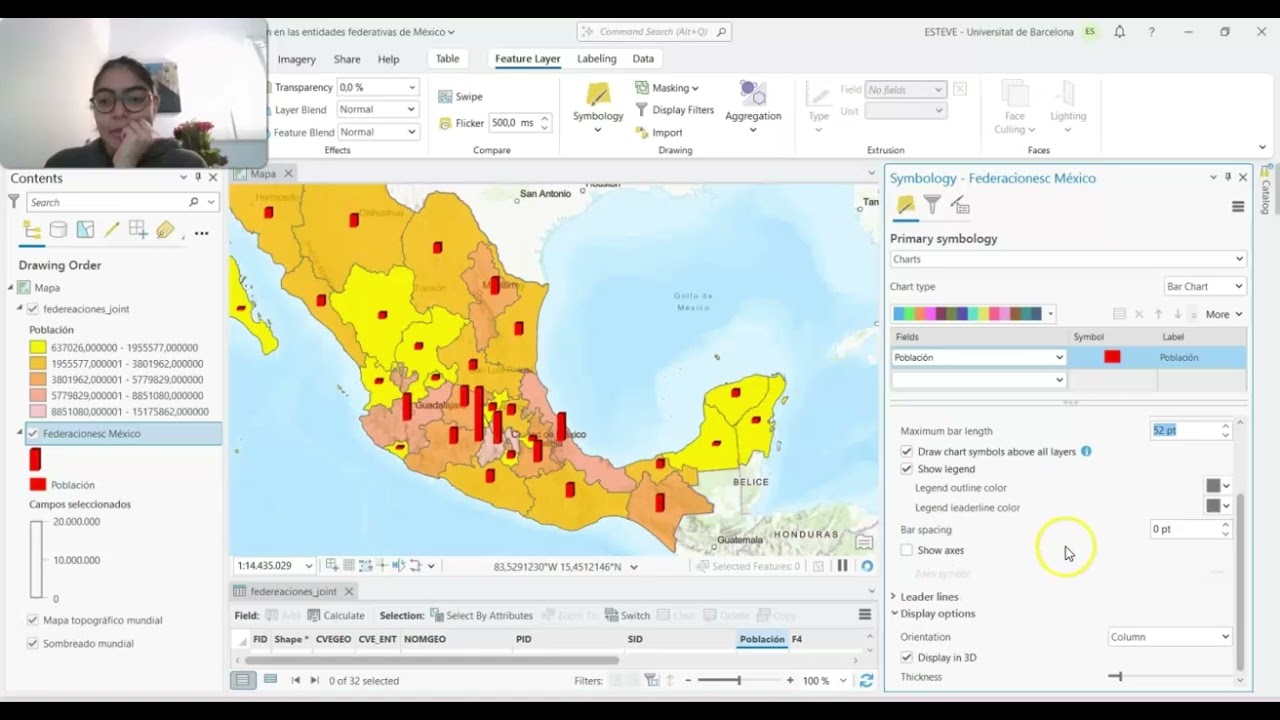
Task: Open the map scale dropdown
Action: pyautogui.click(x=309, y=566)
